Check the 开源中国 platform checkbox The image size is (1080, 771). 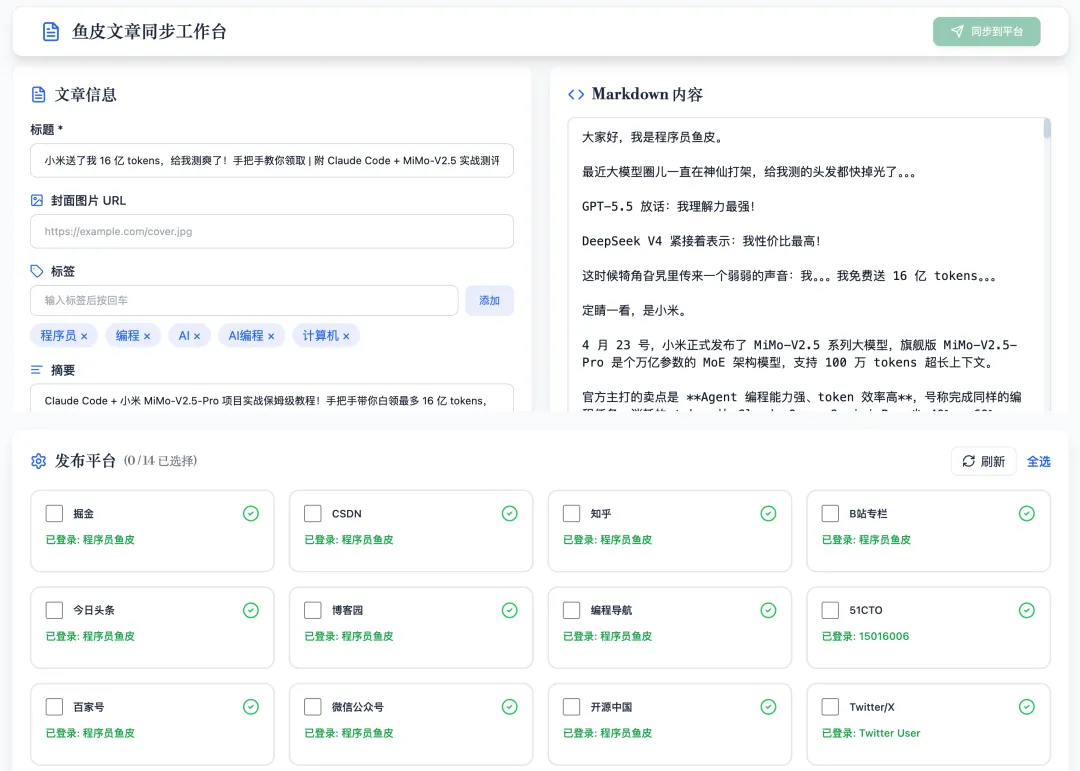click(x=572, y=706)
